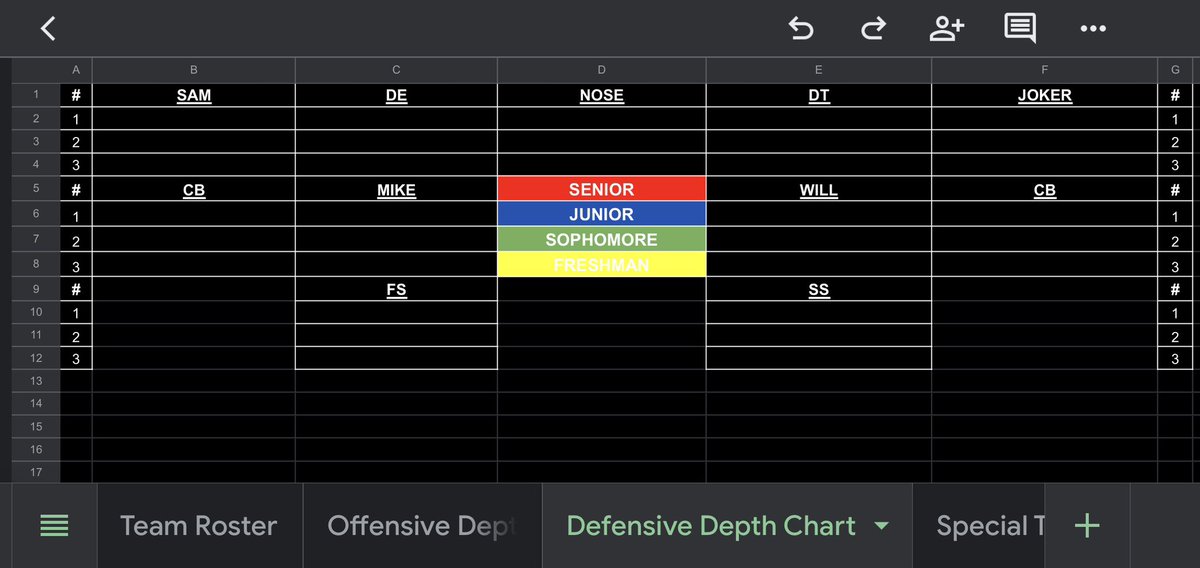
Task: Open the comments icon
Action: pyautogui.click(x=1020, y=28)
